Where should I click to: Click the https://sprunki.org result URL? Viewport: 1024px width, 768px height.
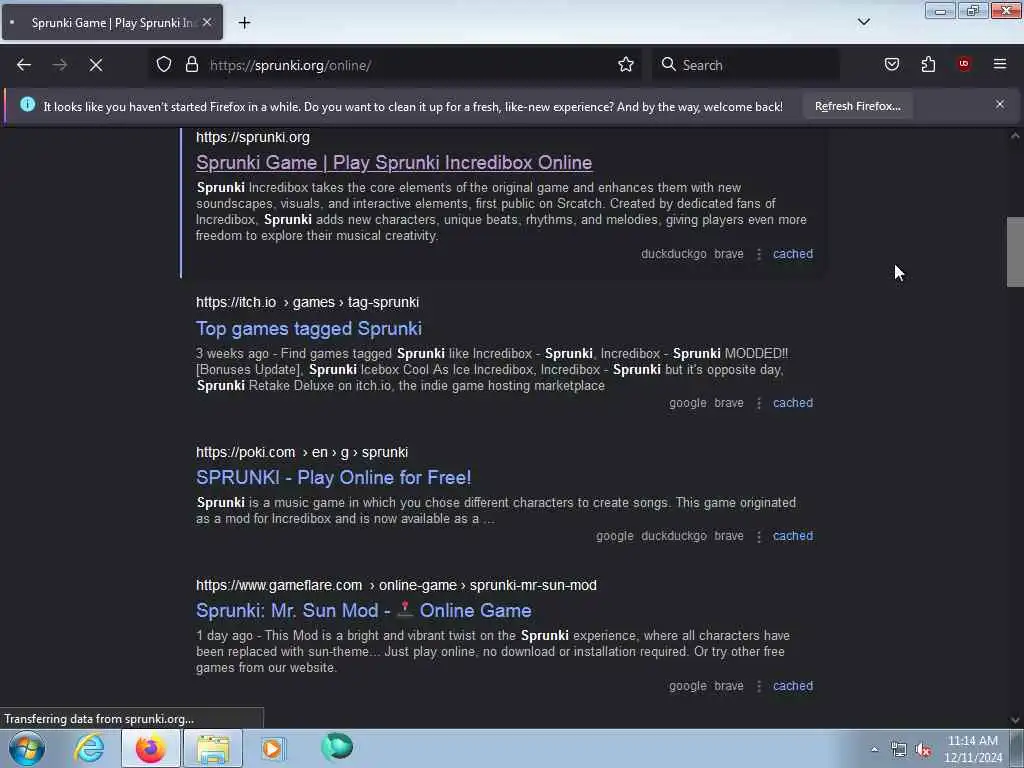click(x=253, y=137)
